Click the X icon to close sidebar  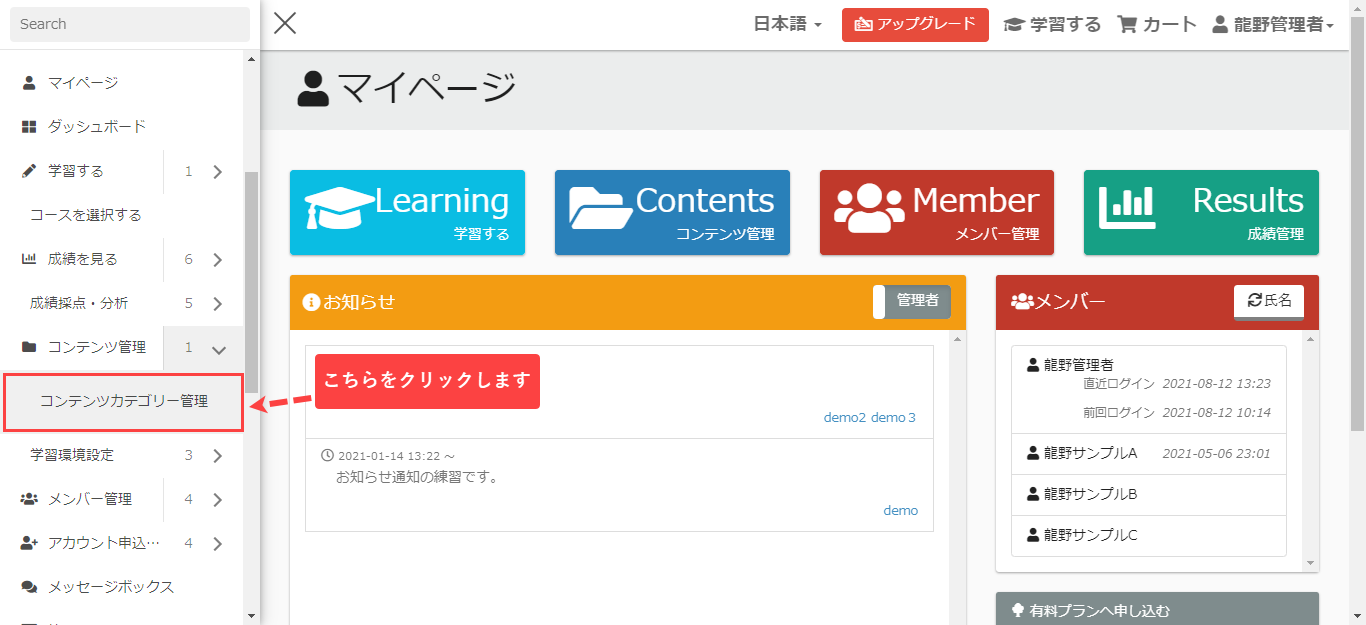point(285,23)
